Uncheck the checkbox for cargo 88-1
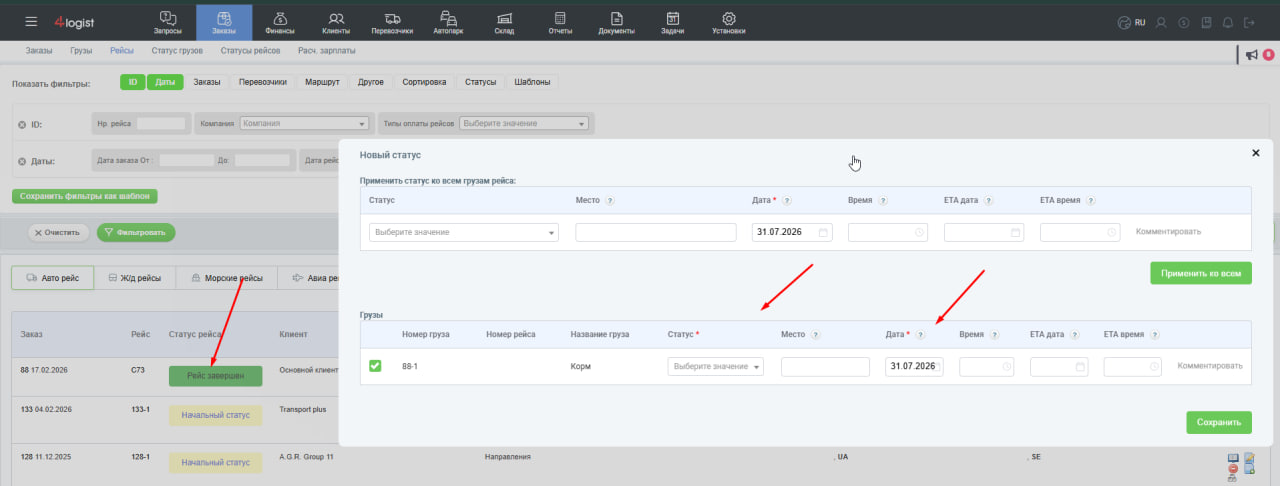1280x486 pixels. (x=375, y=366)
